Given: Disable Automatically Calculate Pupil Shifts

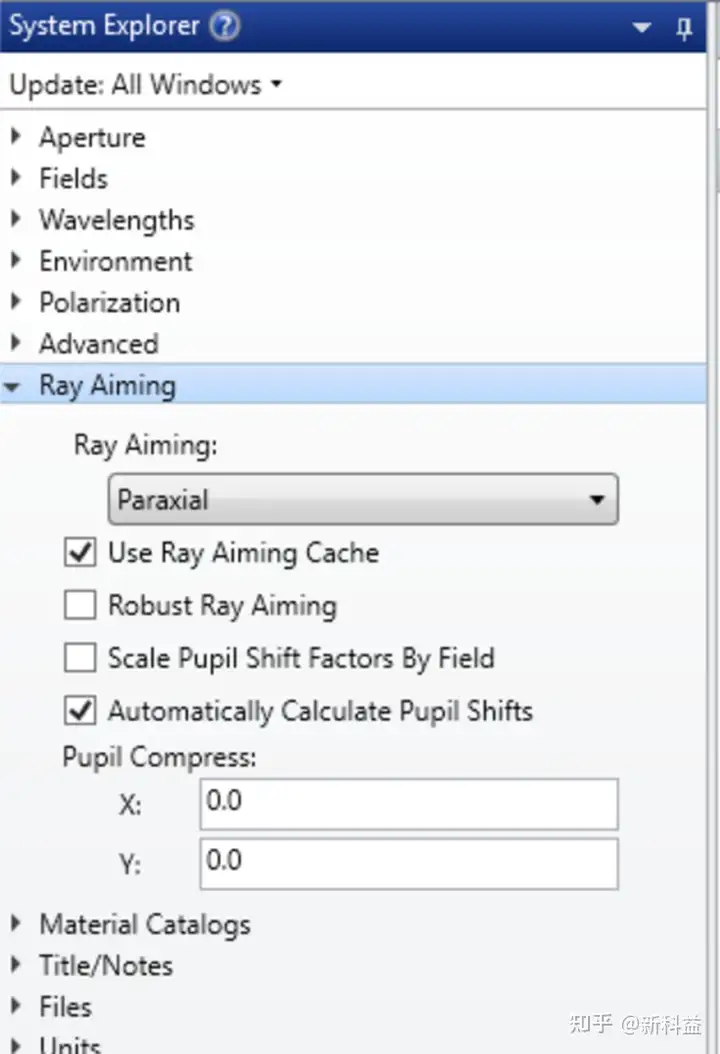Looking at the screenshot, I should (x=79, y=711).
